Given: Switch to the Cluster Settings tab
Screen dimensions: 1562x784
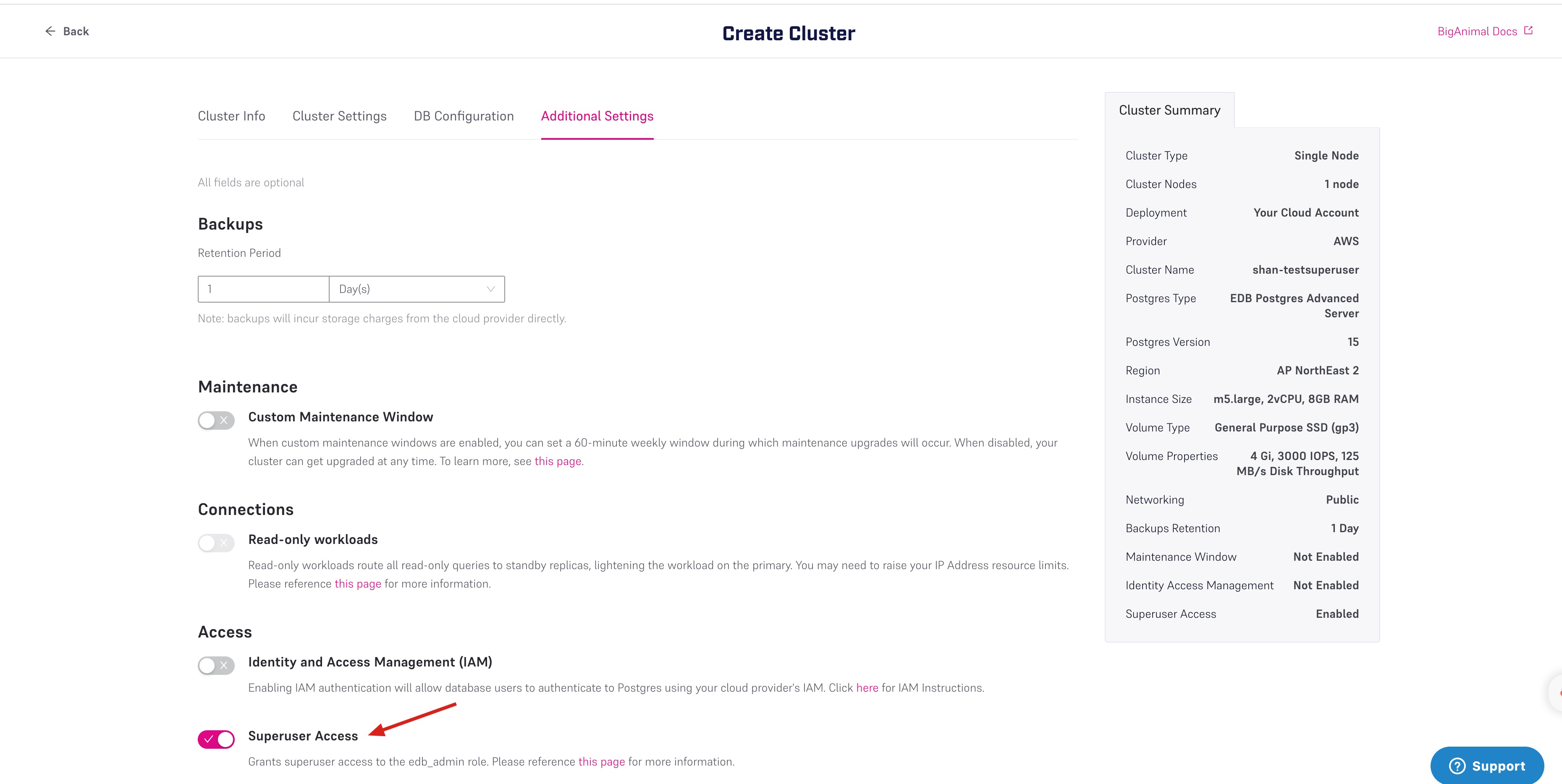Looking at the screenshot, I should point(340,116).
